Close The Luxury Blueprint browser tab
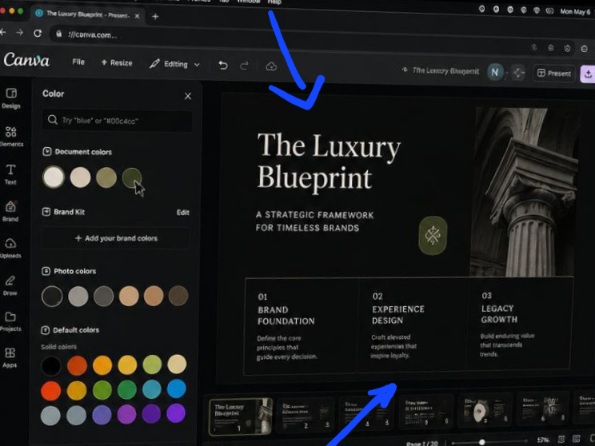Viewport: 595px width, 446px height. 137,16
